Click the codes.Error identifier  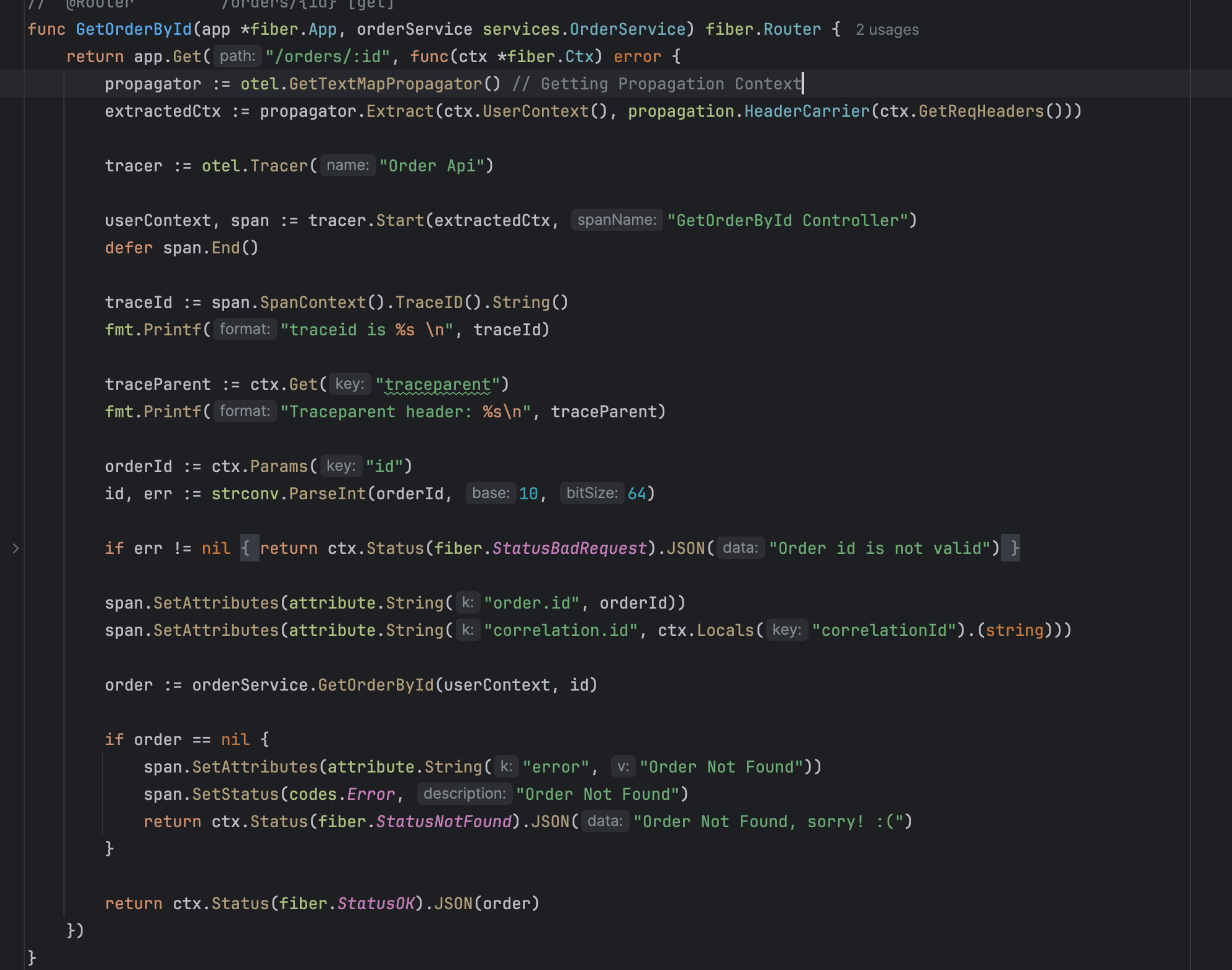click(371, 794)
